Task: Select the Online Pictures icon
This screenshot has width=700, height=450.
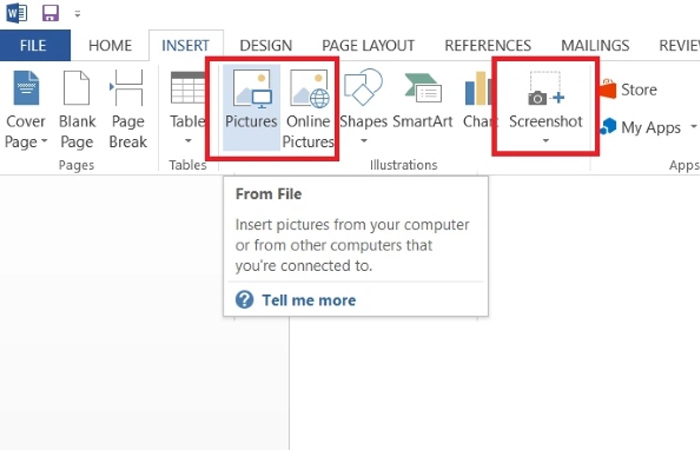Action: (x=309, y=88)
